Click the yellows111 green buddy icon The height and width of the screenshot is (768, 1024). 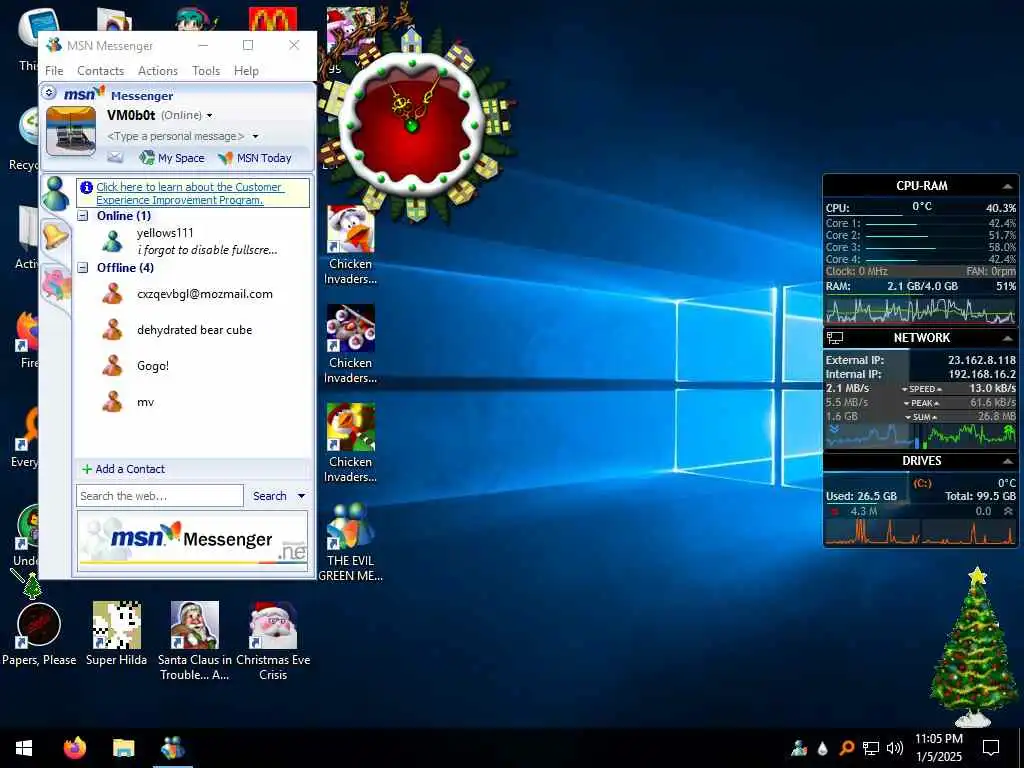point(112,241)
